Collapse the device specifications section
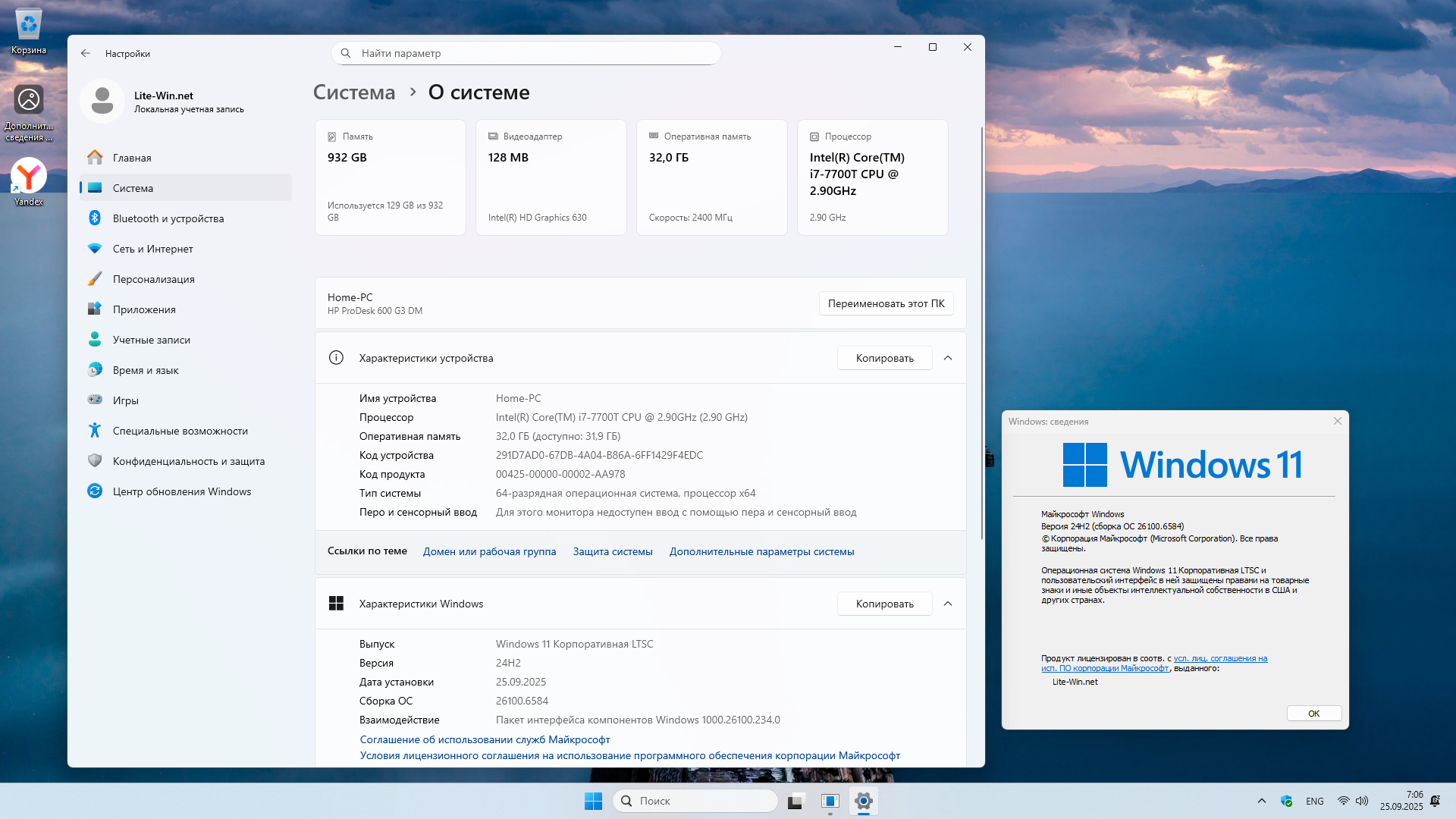Image resolution: width=1456 pixels, height=819 pixels. pyautogui.click(x=948, y=358)
